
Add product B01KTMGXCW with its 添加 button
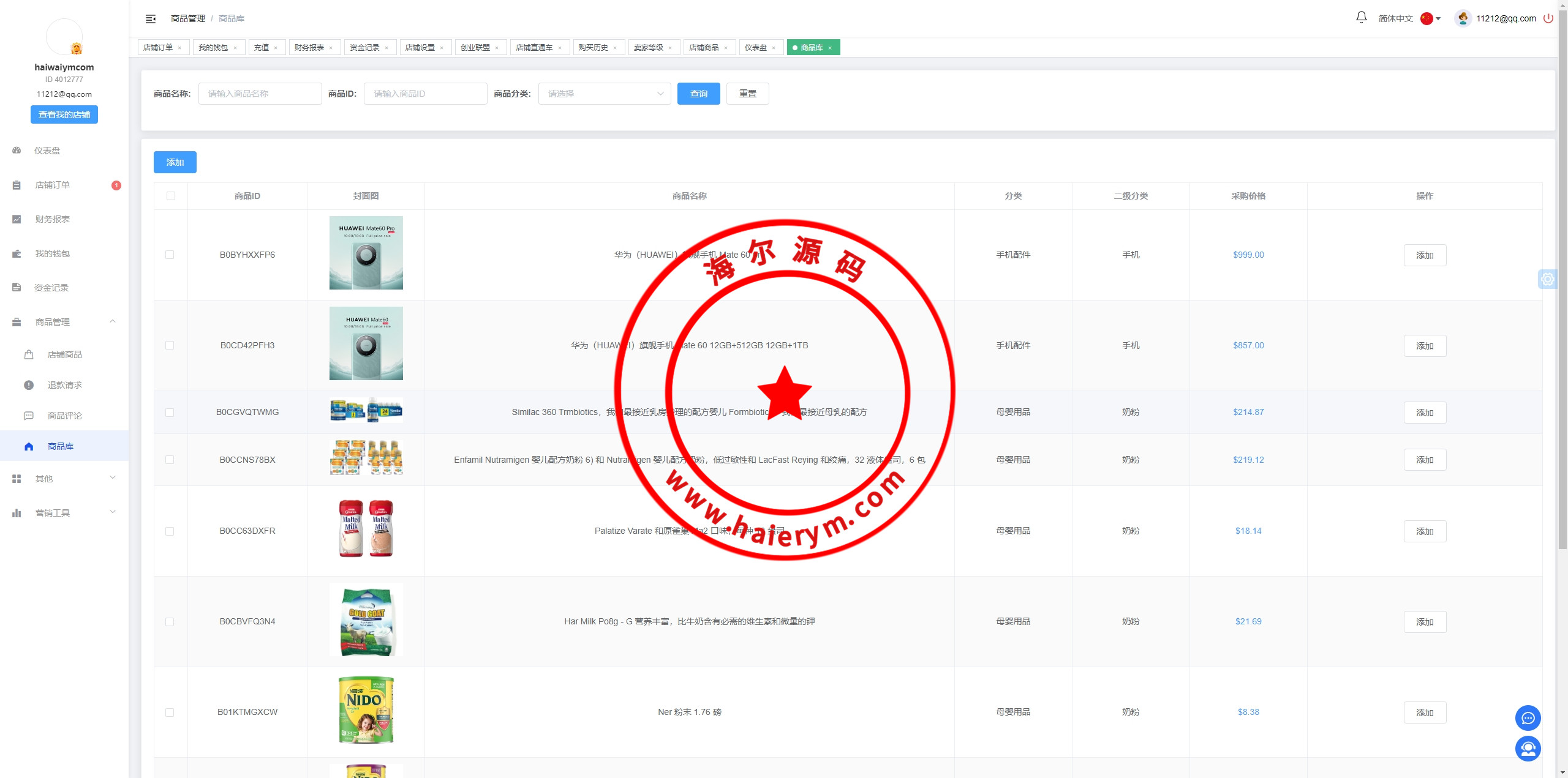click(1425, 713)
